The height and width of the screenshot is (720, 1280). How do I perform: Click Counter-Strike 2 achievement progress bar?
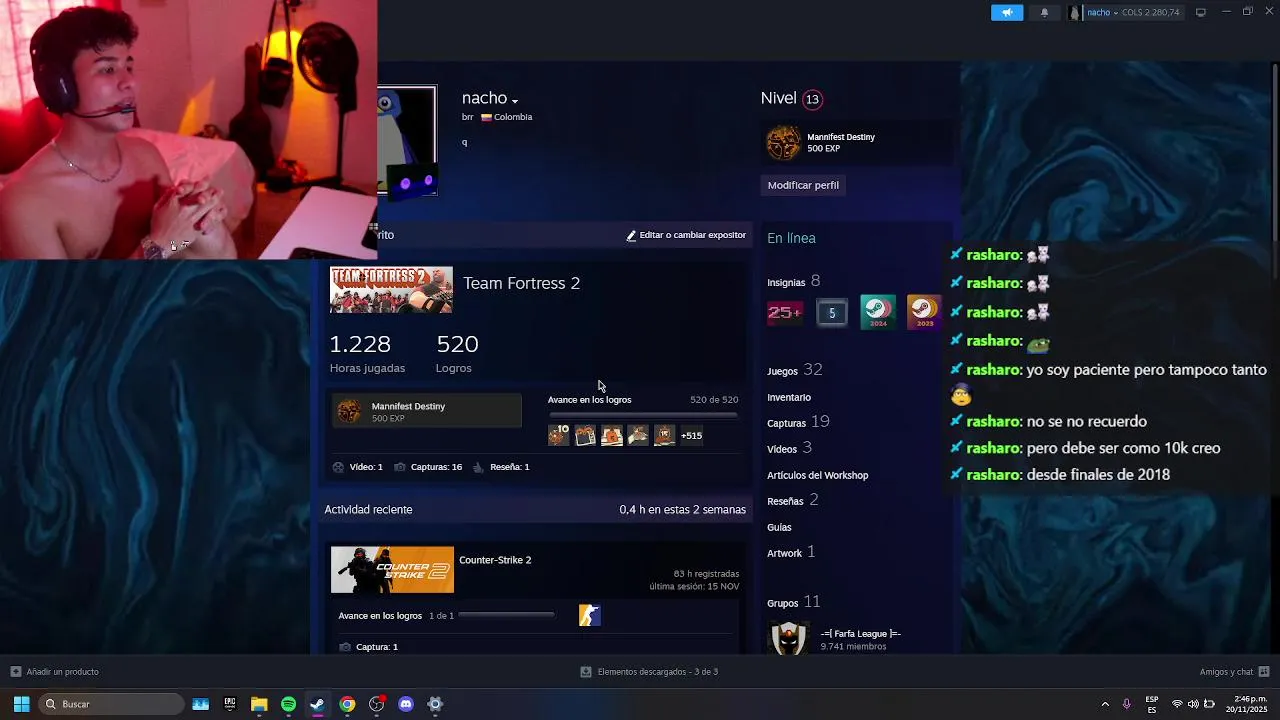point(506,615)
